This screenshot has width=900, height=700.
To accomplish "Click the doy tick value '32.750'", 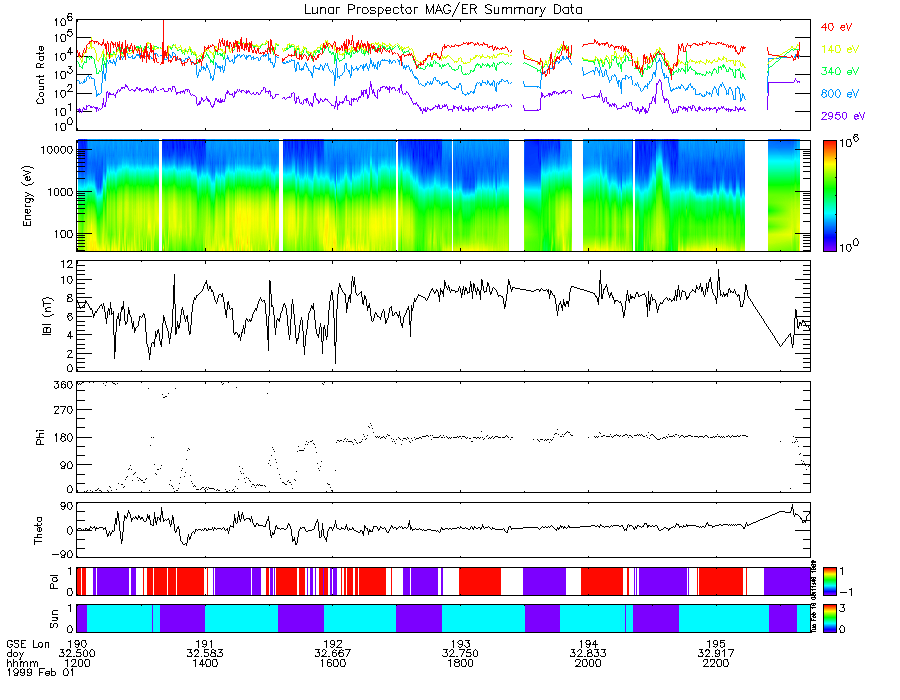I will point(460,654).
